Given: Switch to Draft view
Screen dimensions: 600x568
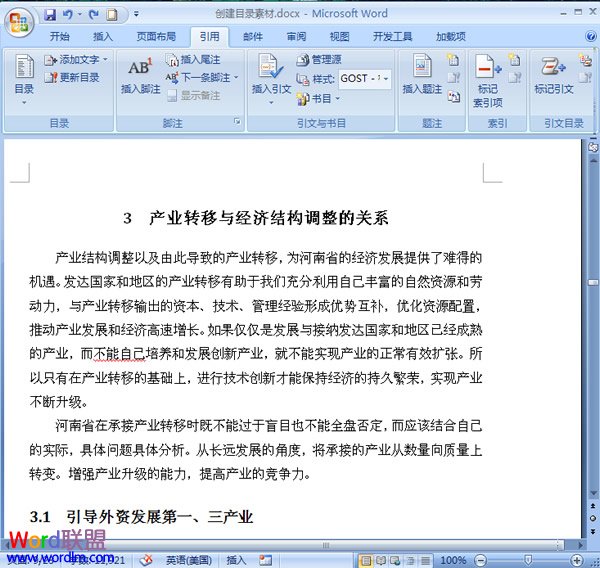Looking at the screenshot, I should 425,561.
